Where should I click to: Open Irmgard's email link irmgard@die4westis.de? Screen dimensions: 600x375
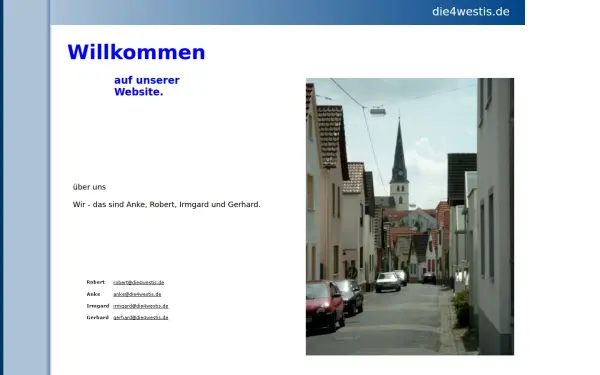tap(141, 306)
